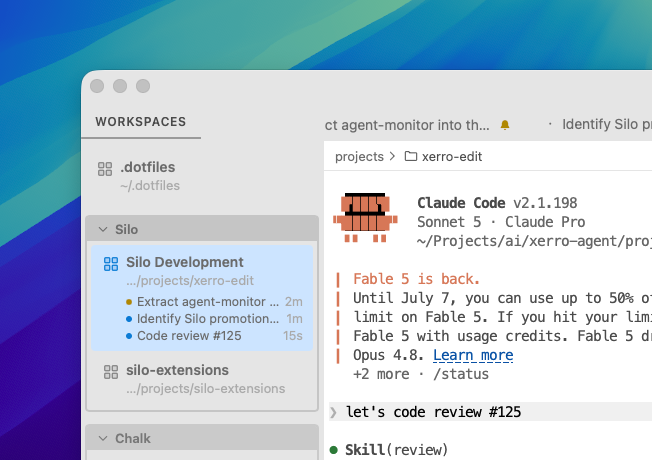
Task: Click the blue status dot for Identify Silo promotion
Action: coord(129,319)
